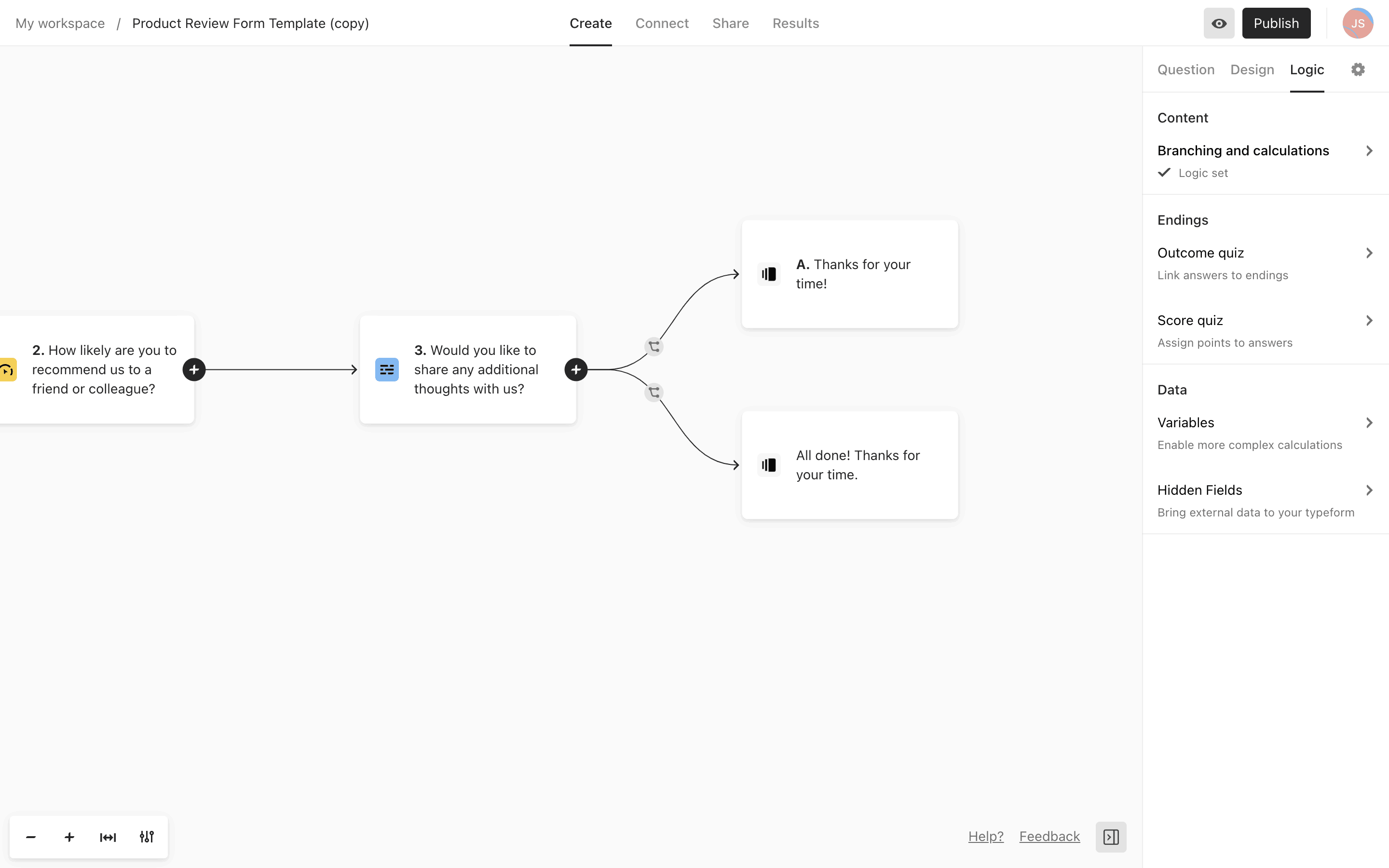Zoom in the logic map canvas

pos(69,837)
